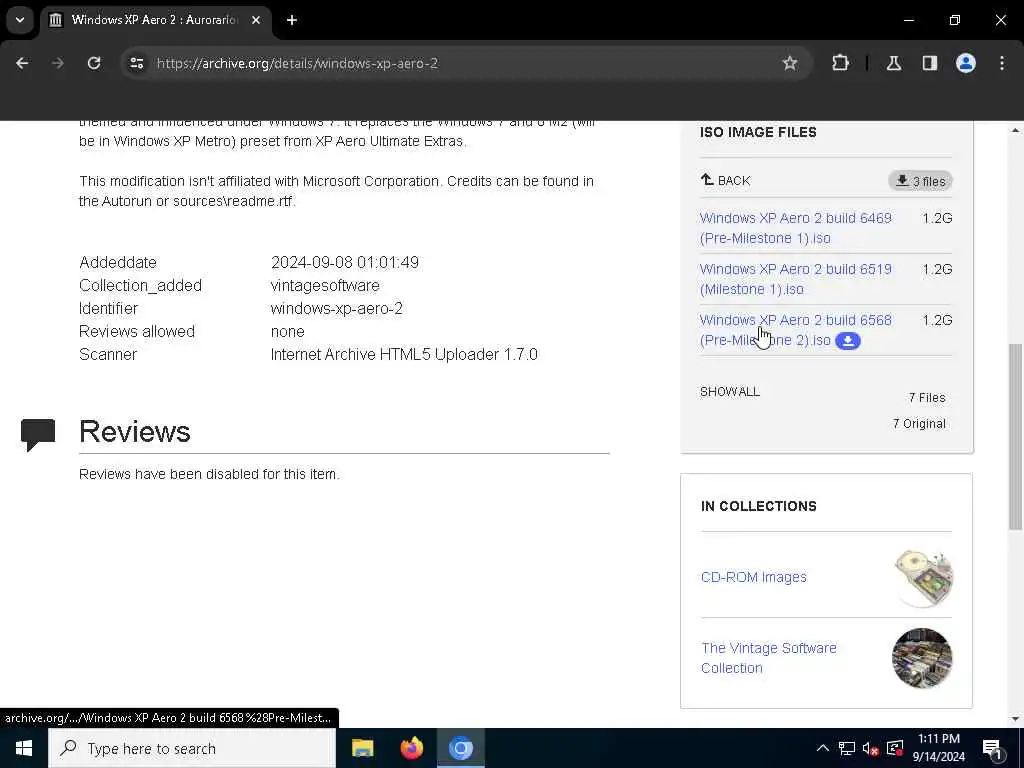1024x768 pixels.
Task: Open The Vintage Software Collection link
Action: click(x=769, y=658)
